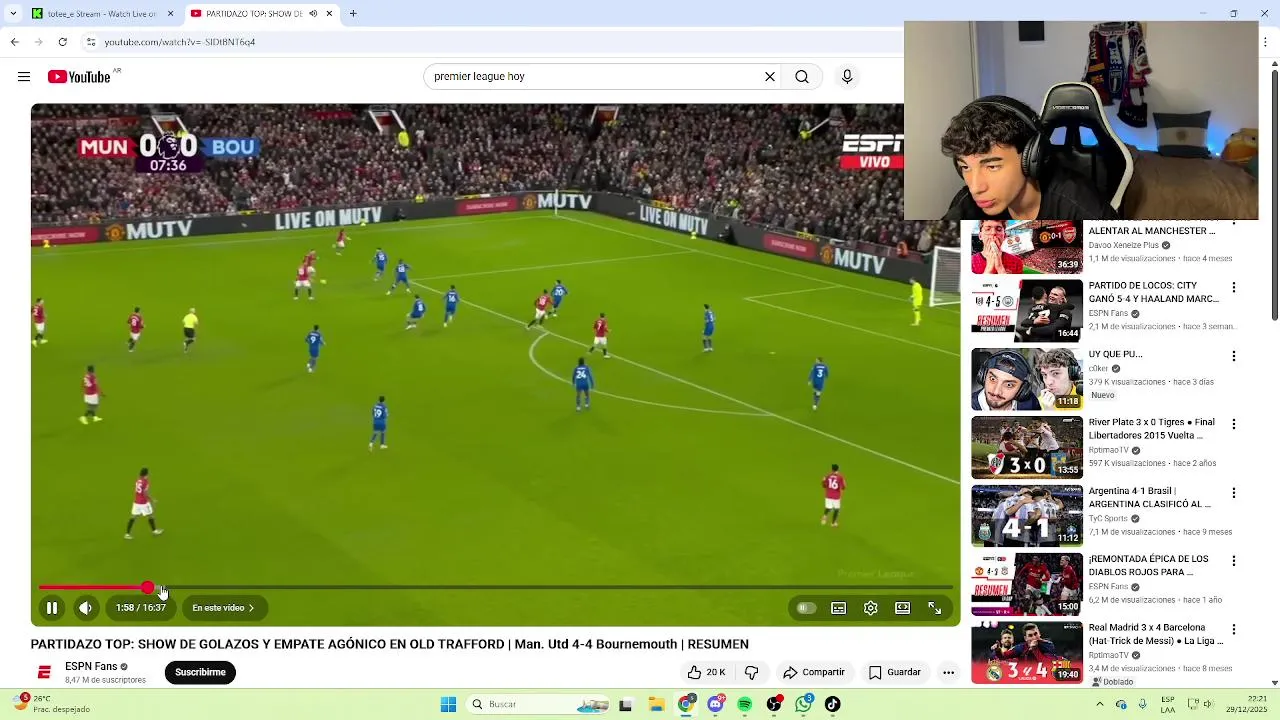Open a new browser tab
Screen dimensions: 1280x720
tap(353, 14)
